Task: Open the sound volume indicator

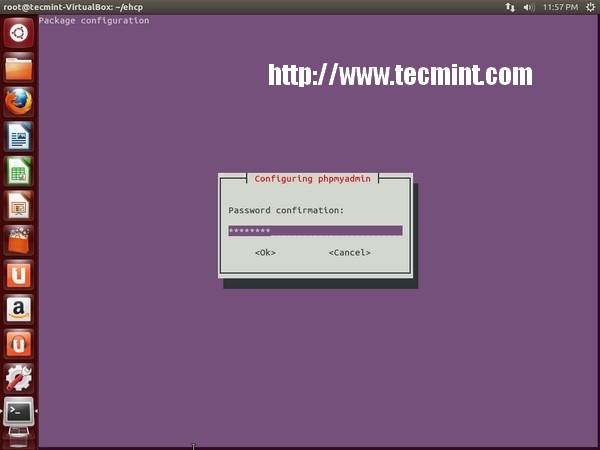Action: pos(529,7)
